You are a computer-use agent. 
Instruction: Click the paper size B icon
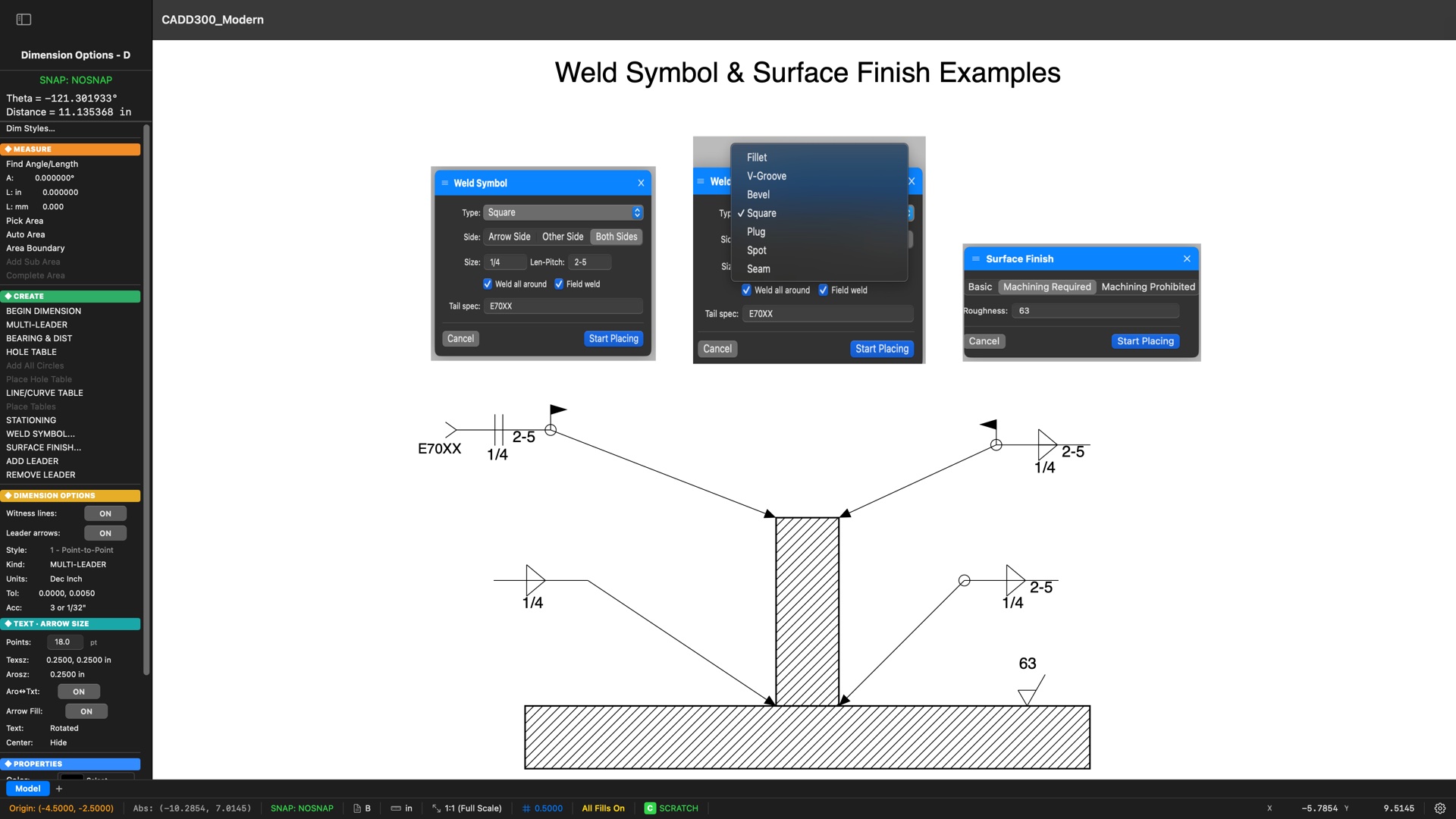point(356,808)
